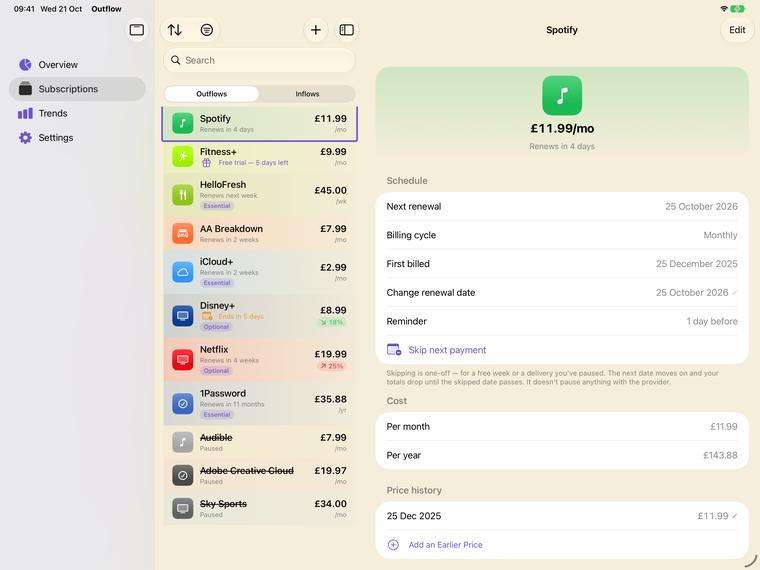Click the 1Password checkmark icon
The width and height of the screenshot is (760, 570).
[183, 404]
